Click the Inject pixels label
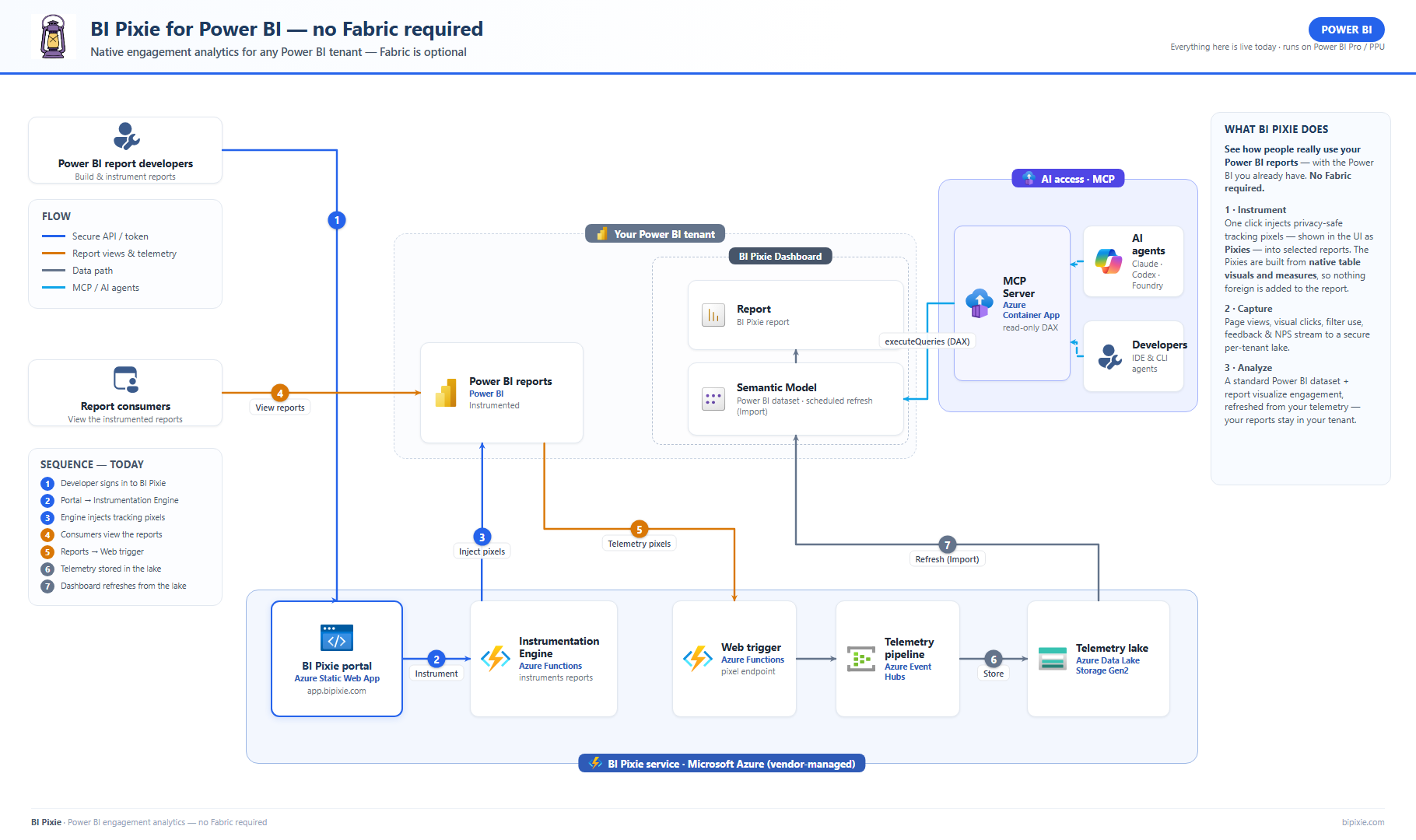1416x840 pixels. [x=482, y=551]
